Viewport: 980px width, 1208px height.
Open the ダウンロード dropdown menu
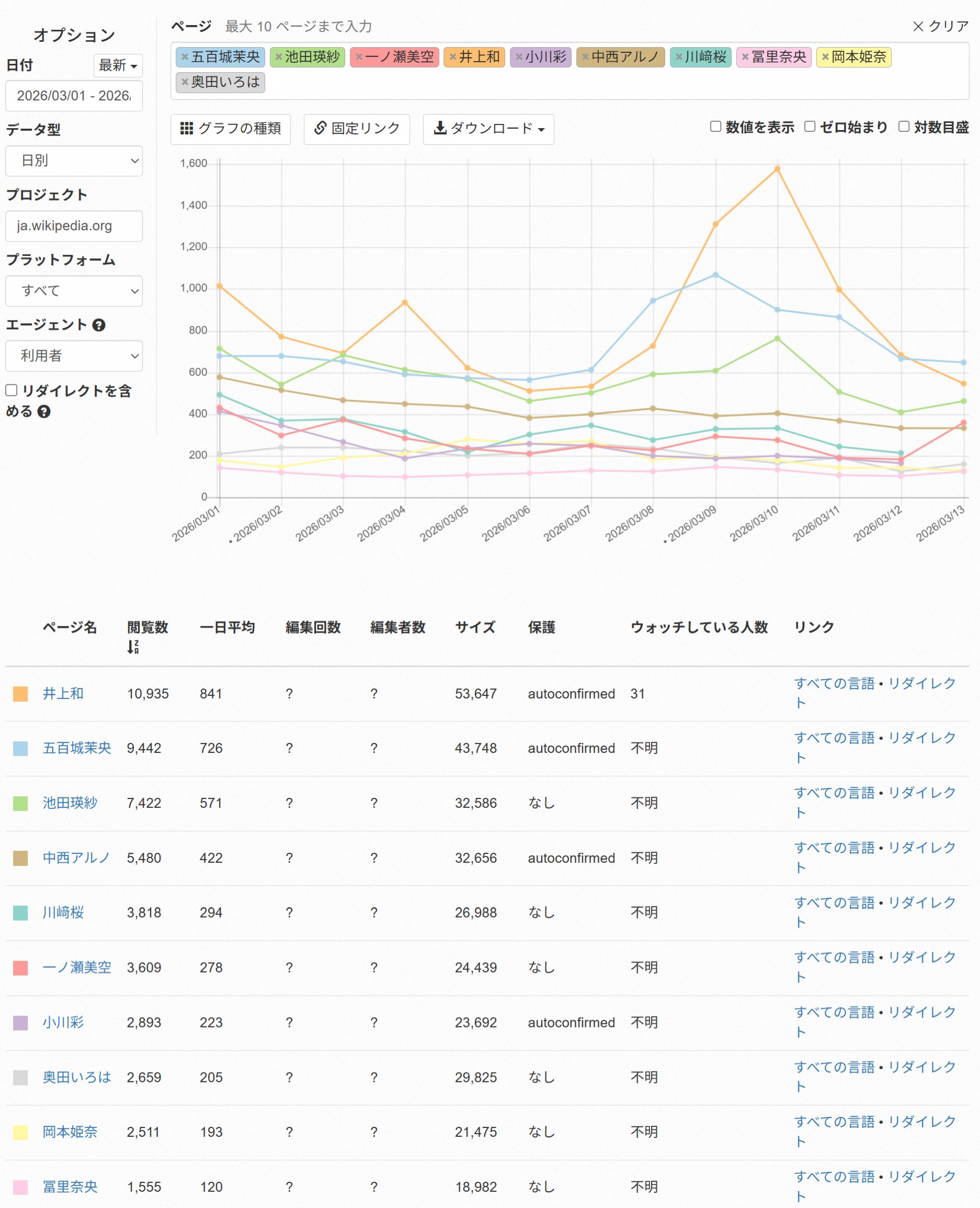pyautogui.click(x=488, y=129)
